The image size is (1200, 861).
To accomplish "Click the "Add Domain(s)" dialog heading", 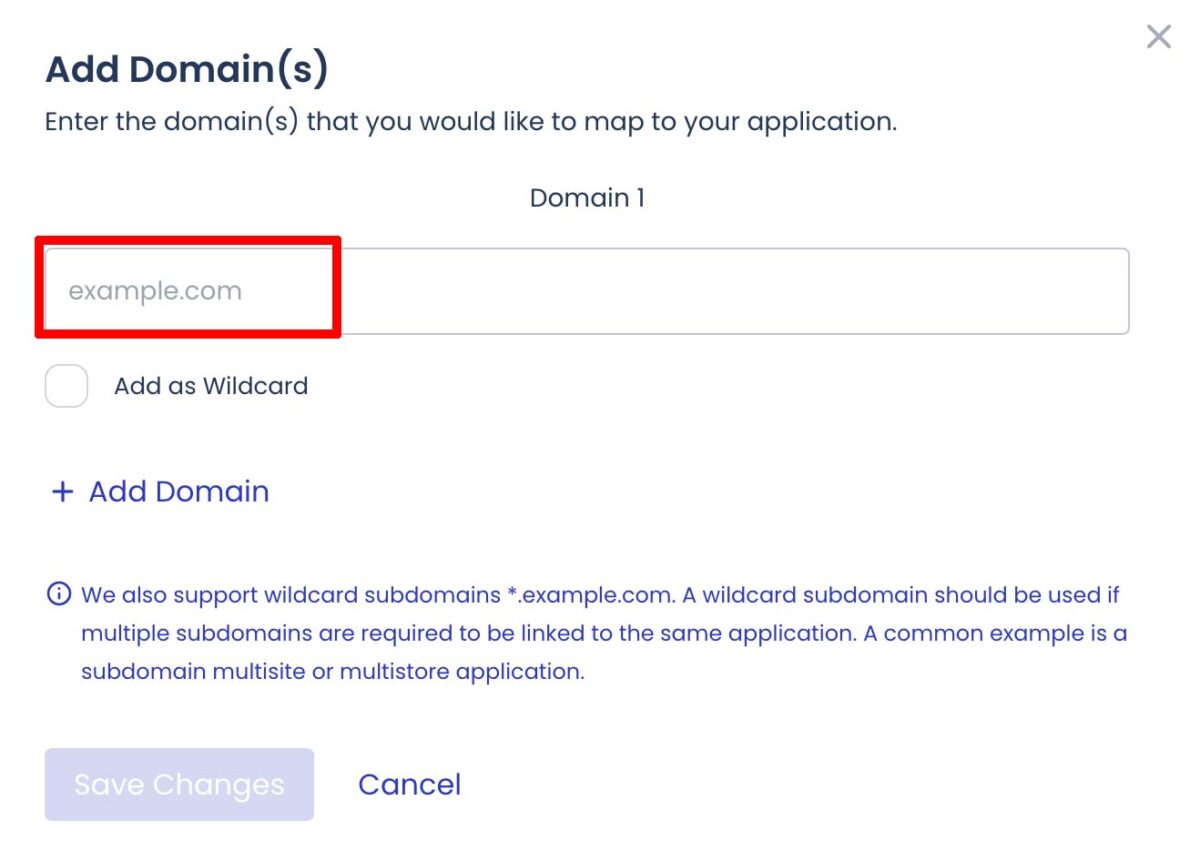I will tap(187, 70).
